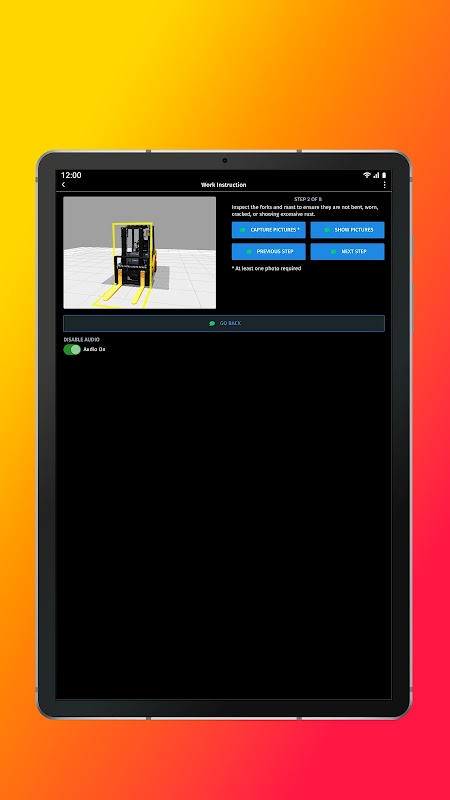
Task: Tap the green icon inside Next Step
Action: click(x=334, y=252)
